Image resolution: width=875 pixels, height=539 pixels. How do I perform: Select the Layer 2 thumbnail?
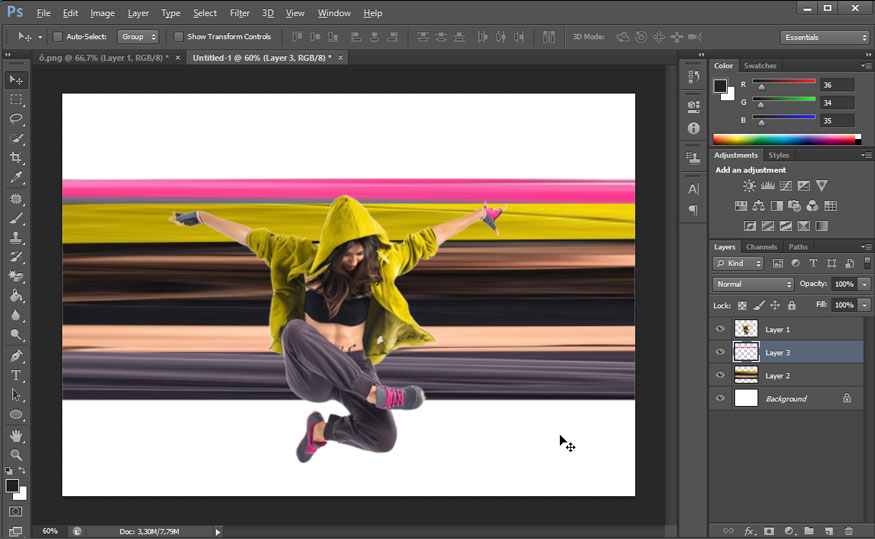(x=746, y=375)
